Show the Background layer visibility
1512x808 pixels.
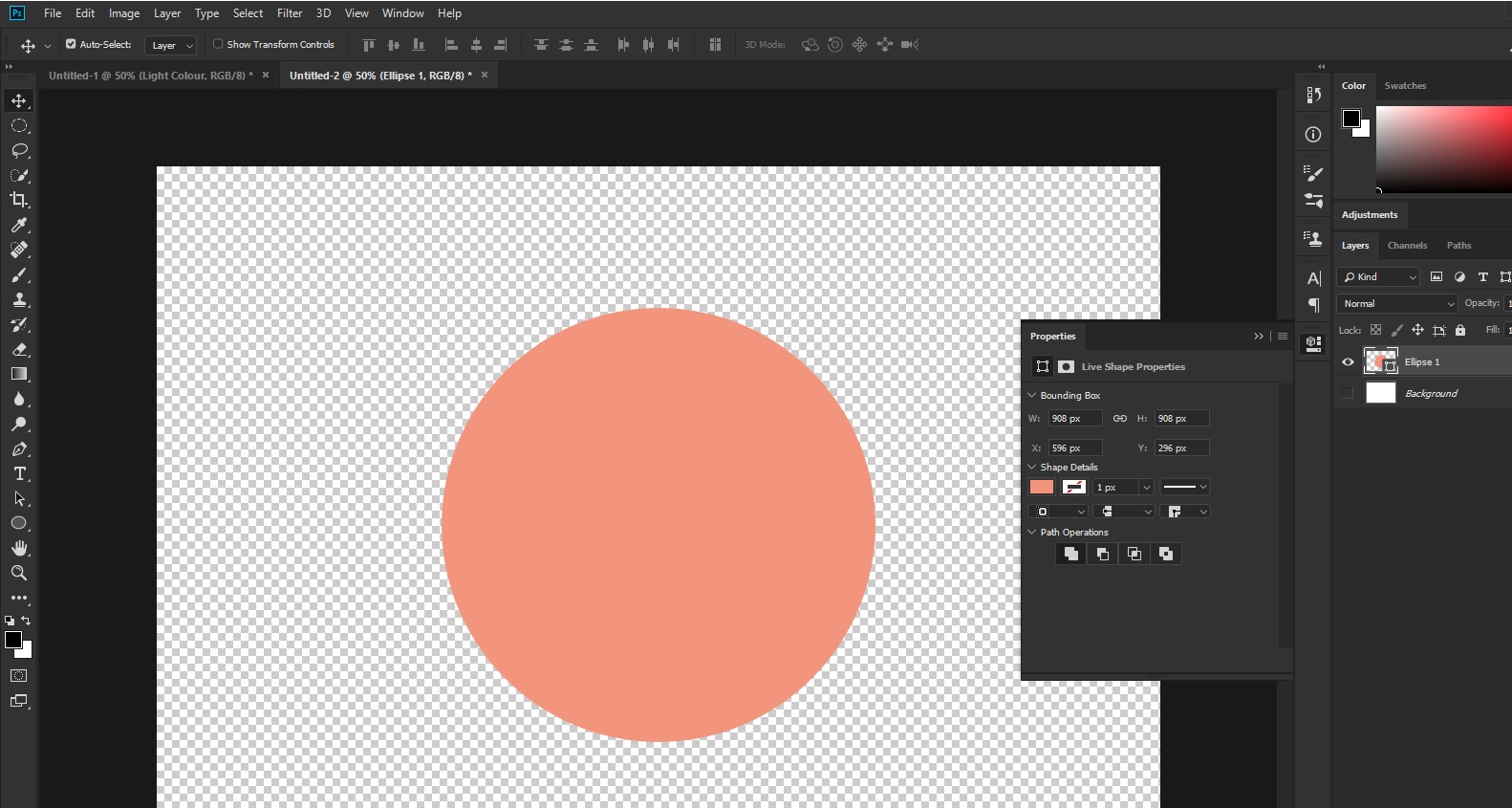click(1348, 393)
